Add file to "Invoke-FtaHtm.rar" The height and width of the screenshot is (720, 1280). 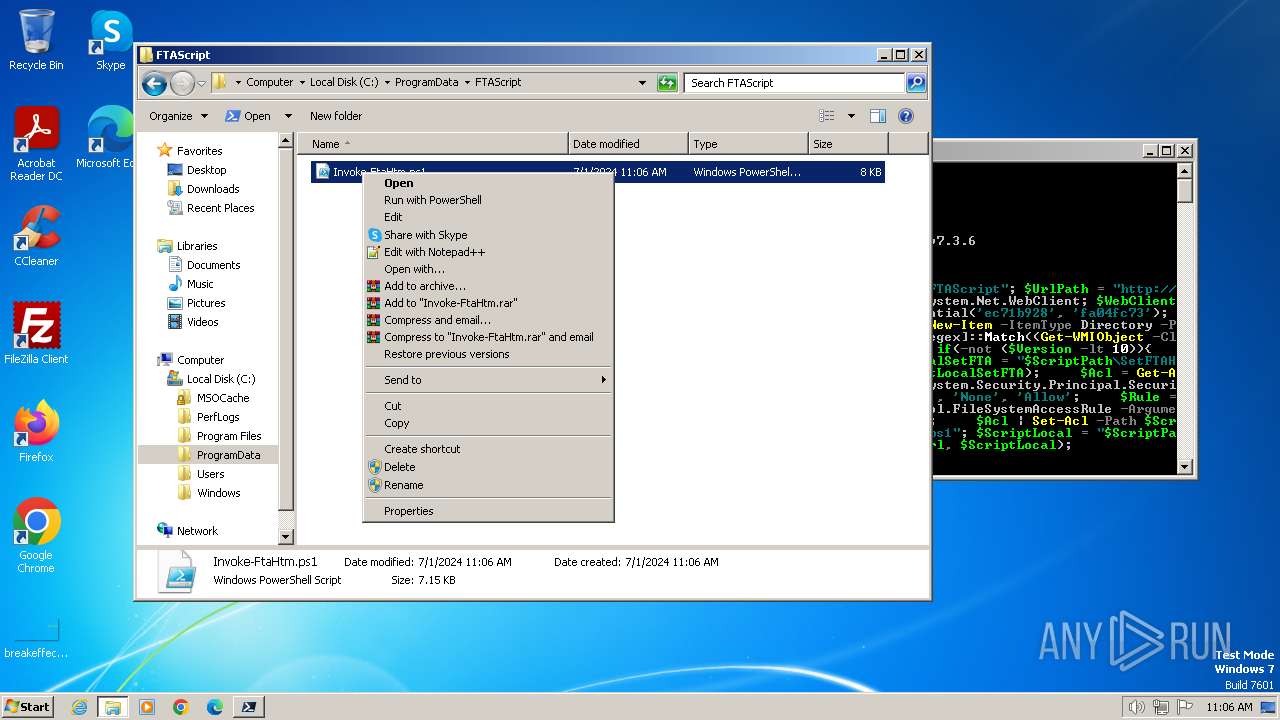[488, 303]
